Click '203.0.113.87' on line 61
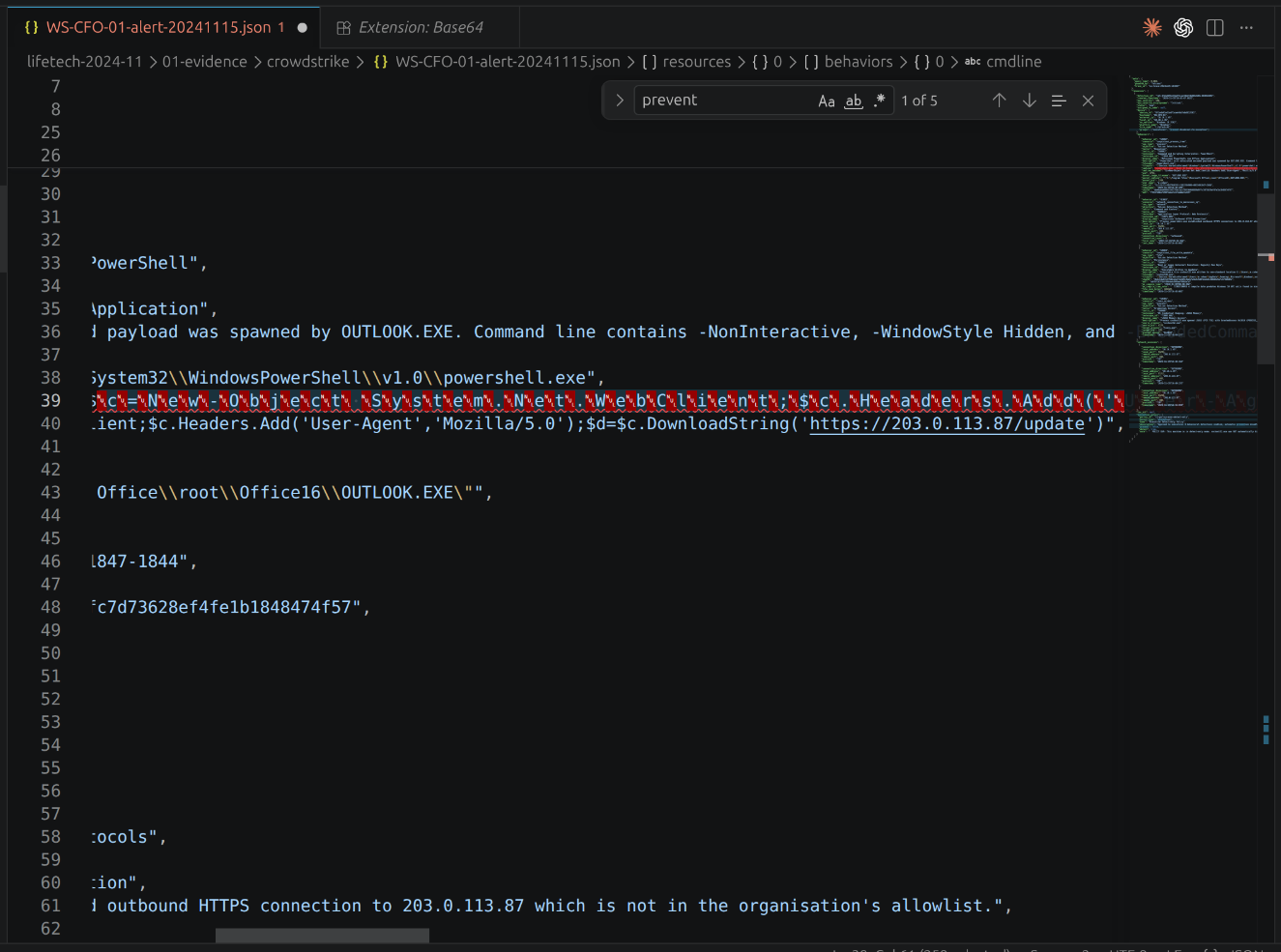1281x952 pixels. (463, 907)
